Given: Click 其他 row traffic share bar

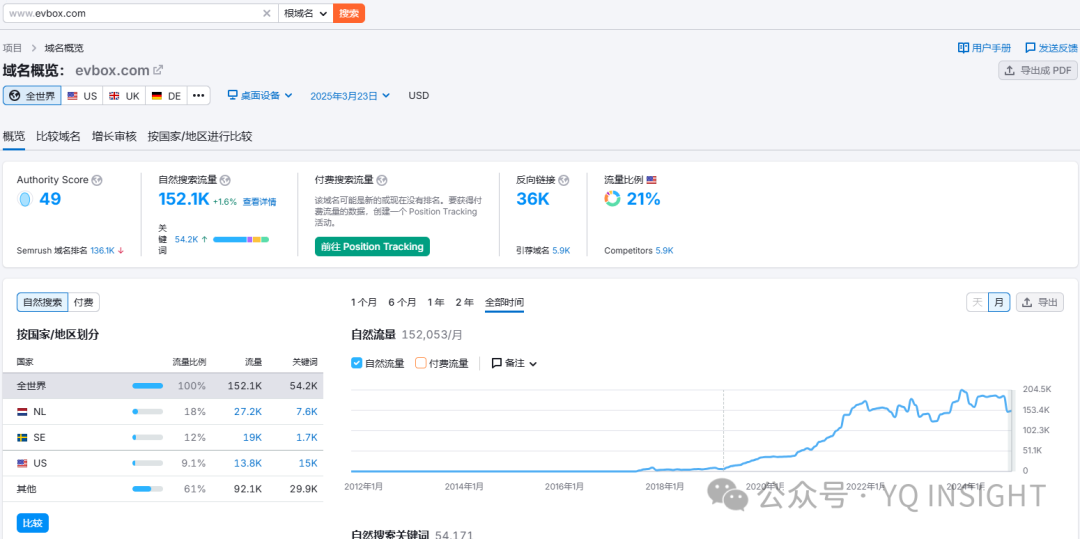Looking at the screenshot, I should pyautogui.click(x=147, y=489).
